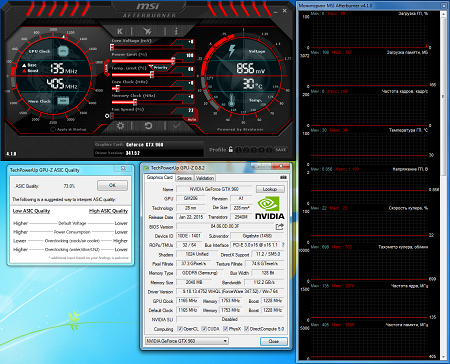Viewport: 450px width, 364px height.
Task: Click the Core Clock slider handle
Action: click(117, 88)
